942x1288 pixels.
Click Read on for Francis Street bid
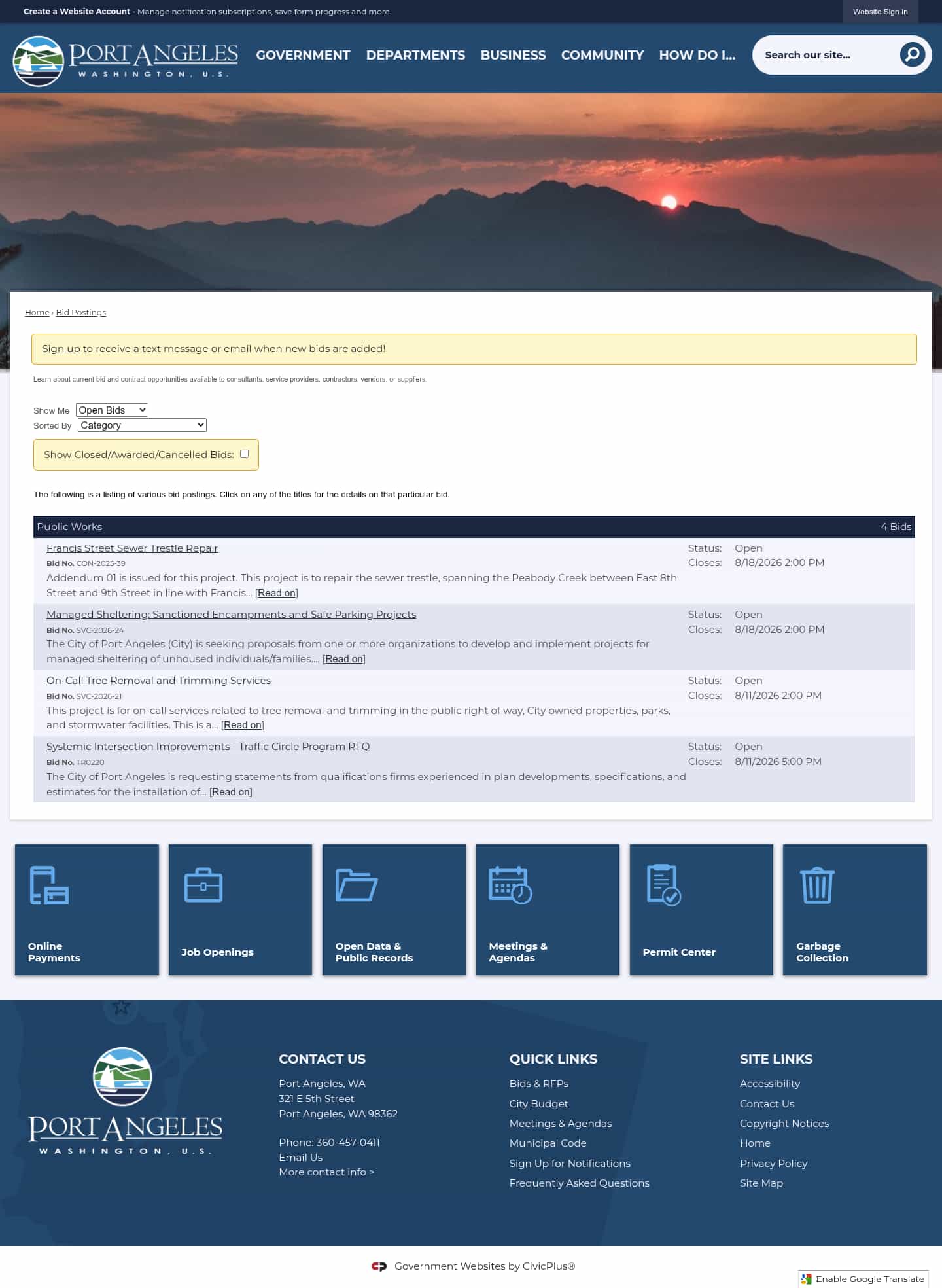[277, 592]
